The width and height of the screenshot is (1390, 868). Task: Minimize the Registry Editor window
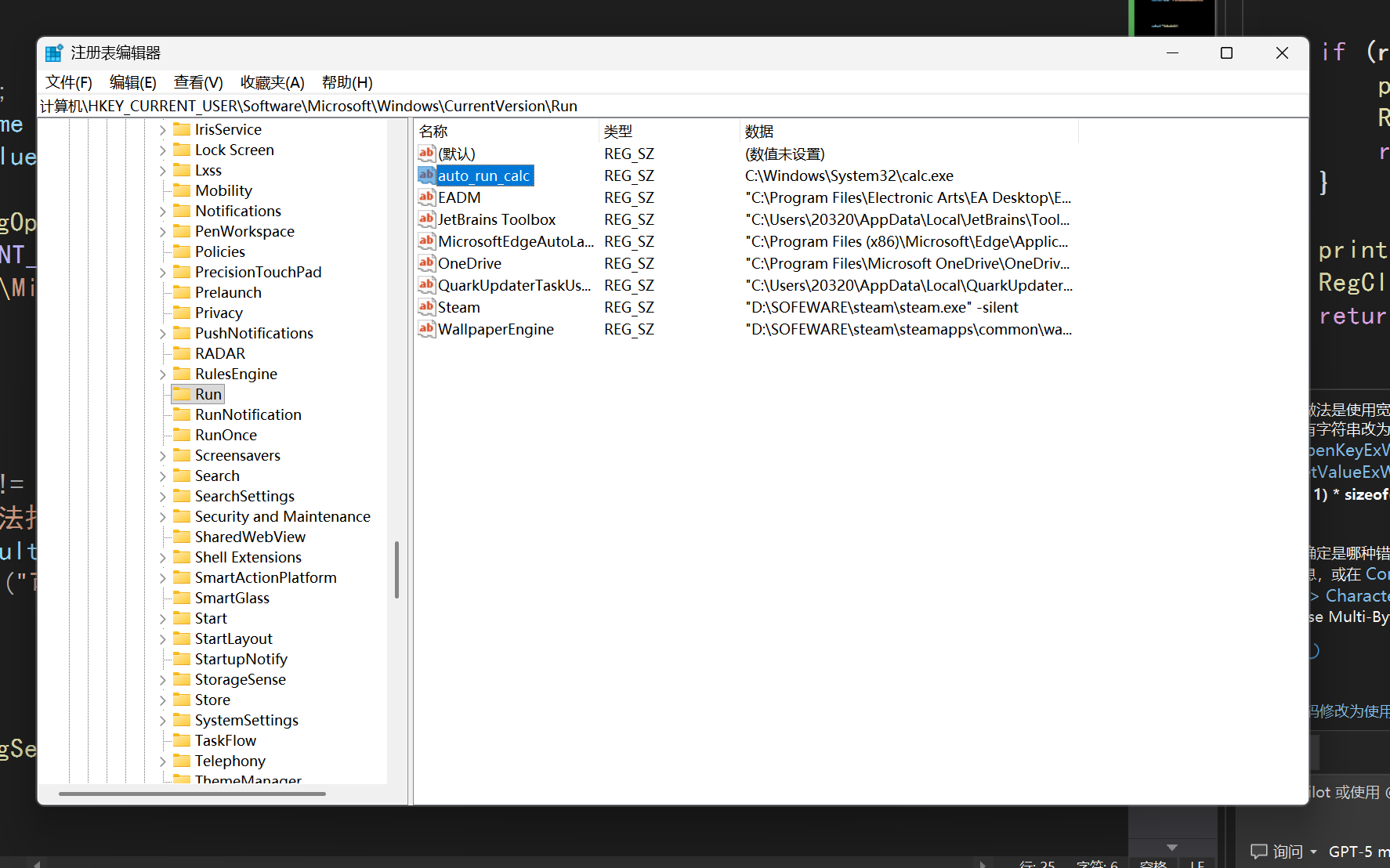1172,52
